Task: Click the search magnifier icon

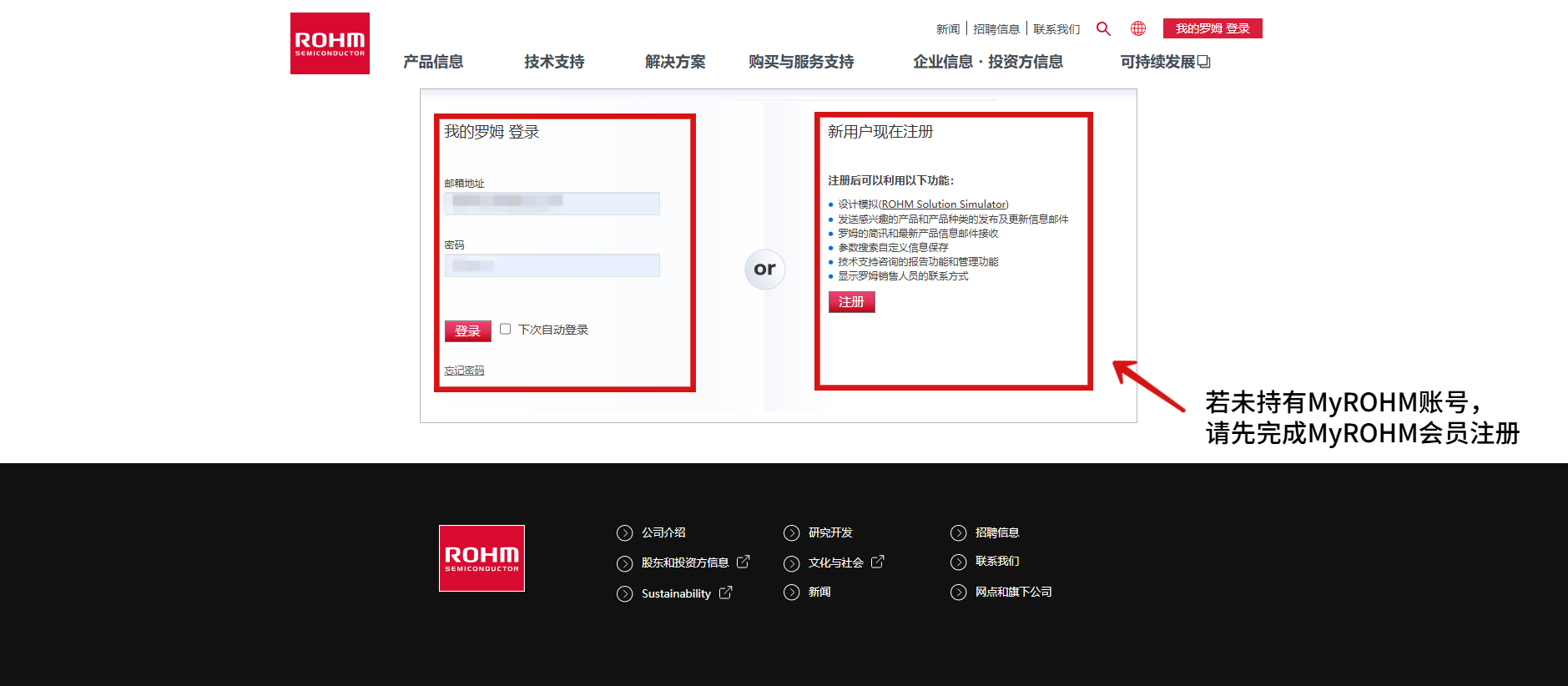Action: 1103,29
